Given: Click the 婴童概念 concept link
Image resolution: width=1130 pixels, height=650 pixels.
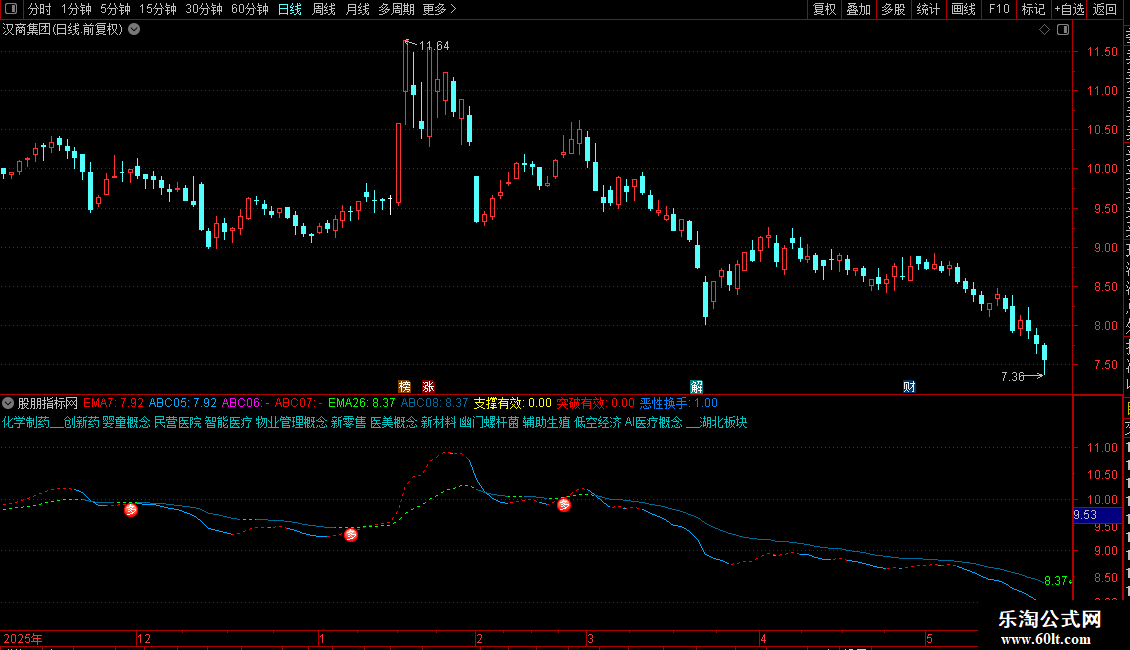Looking at the screenshot, I should (126, 422).
